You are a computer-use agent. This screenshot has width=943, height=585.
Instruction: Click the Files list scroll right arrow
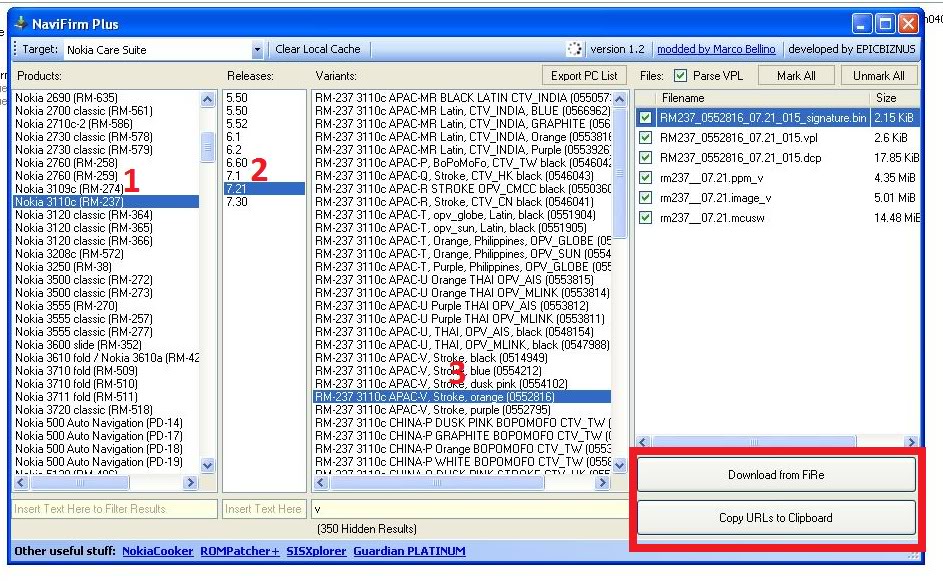(912, 442)
